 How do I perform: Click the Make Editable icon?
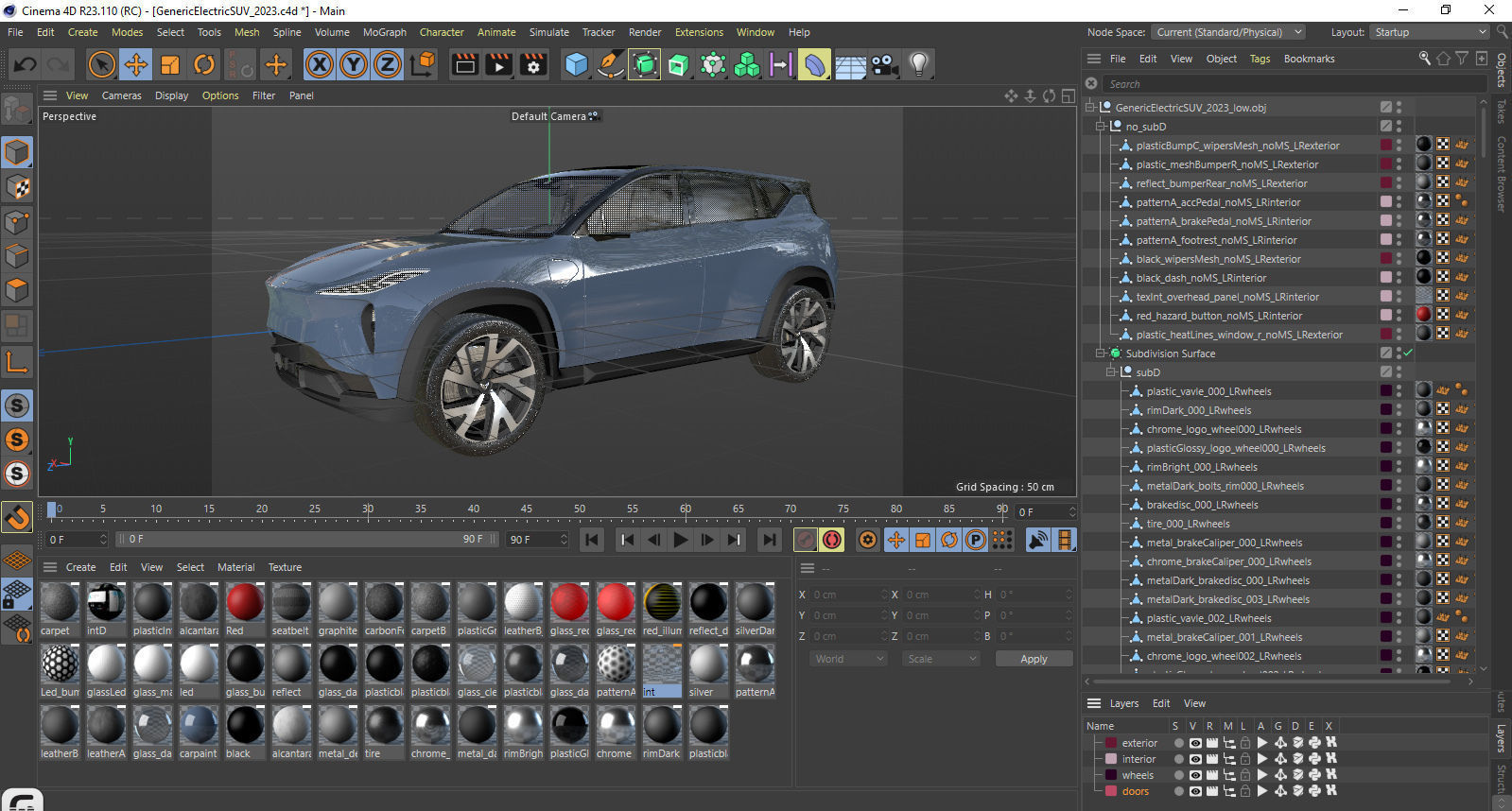coord(17,110)
